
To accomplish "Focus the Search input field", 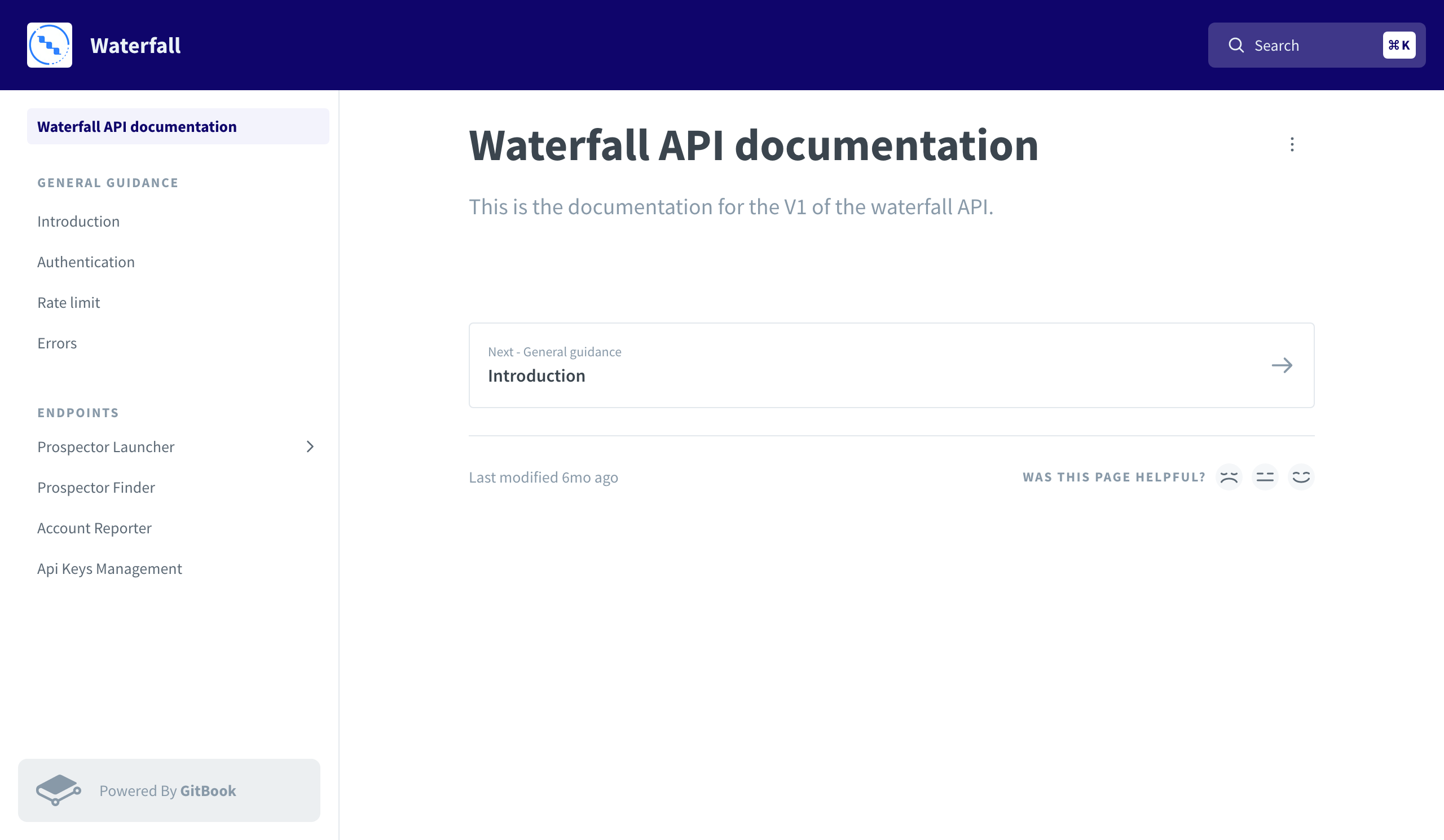I will 1316,45.
